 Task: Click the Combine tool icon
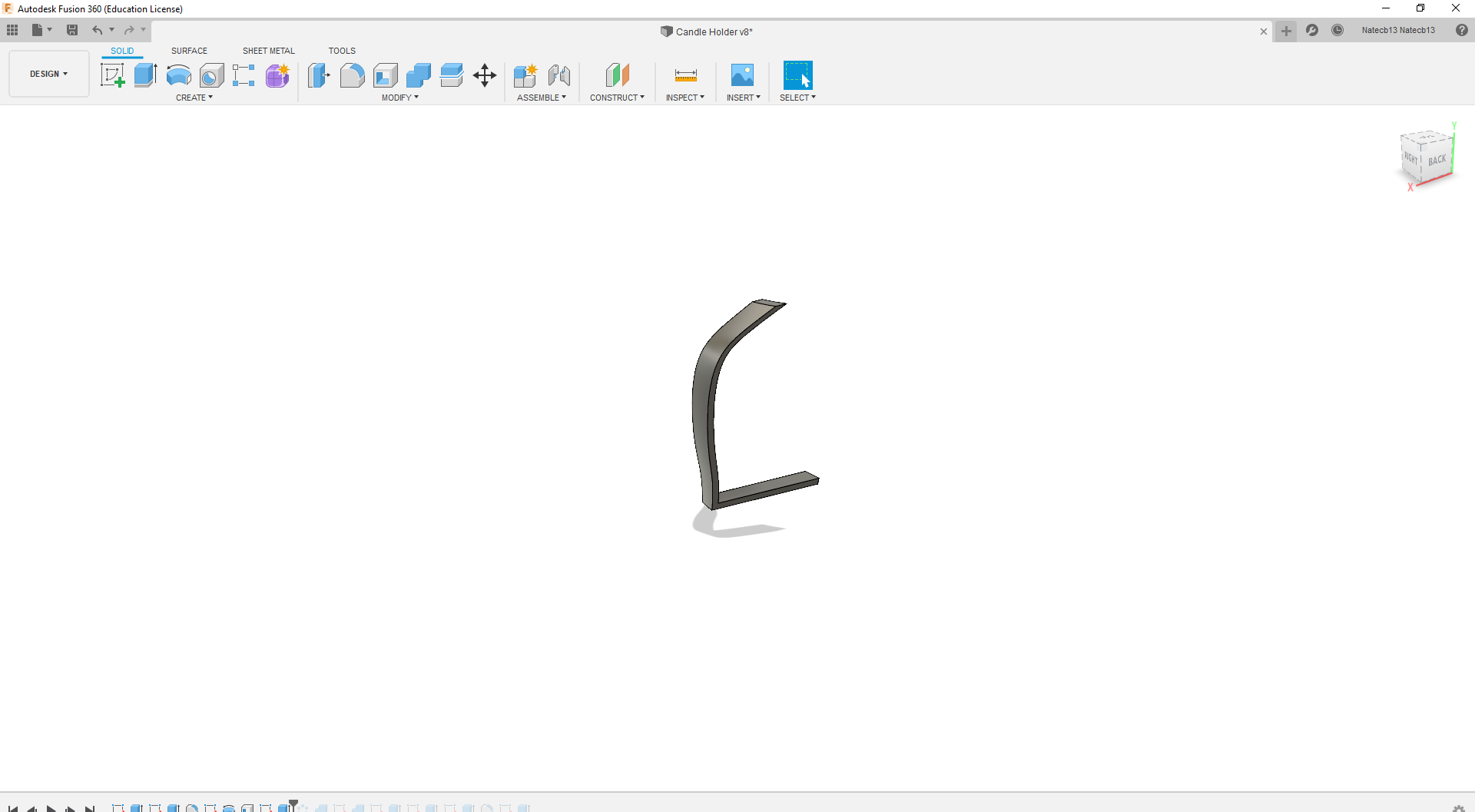click(419, 75)
